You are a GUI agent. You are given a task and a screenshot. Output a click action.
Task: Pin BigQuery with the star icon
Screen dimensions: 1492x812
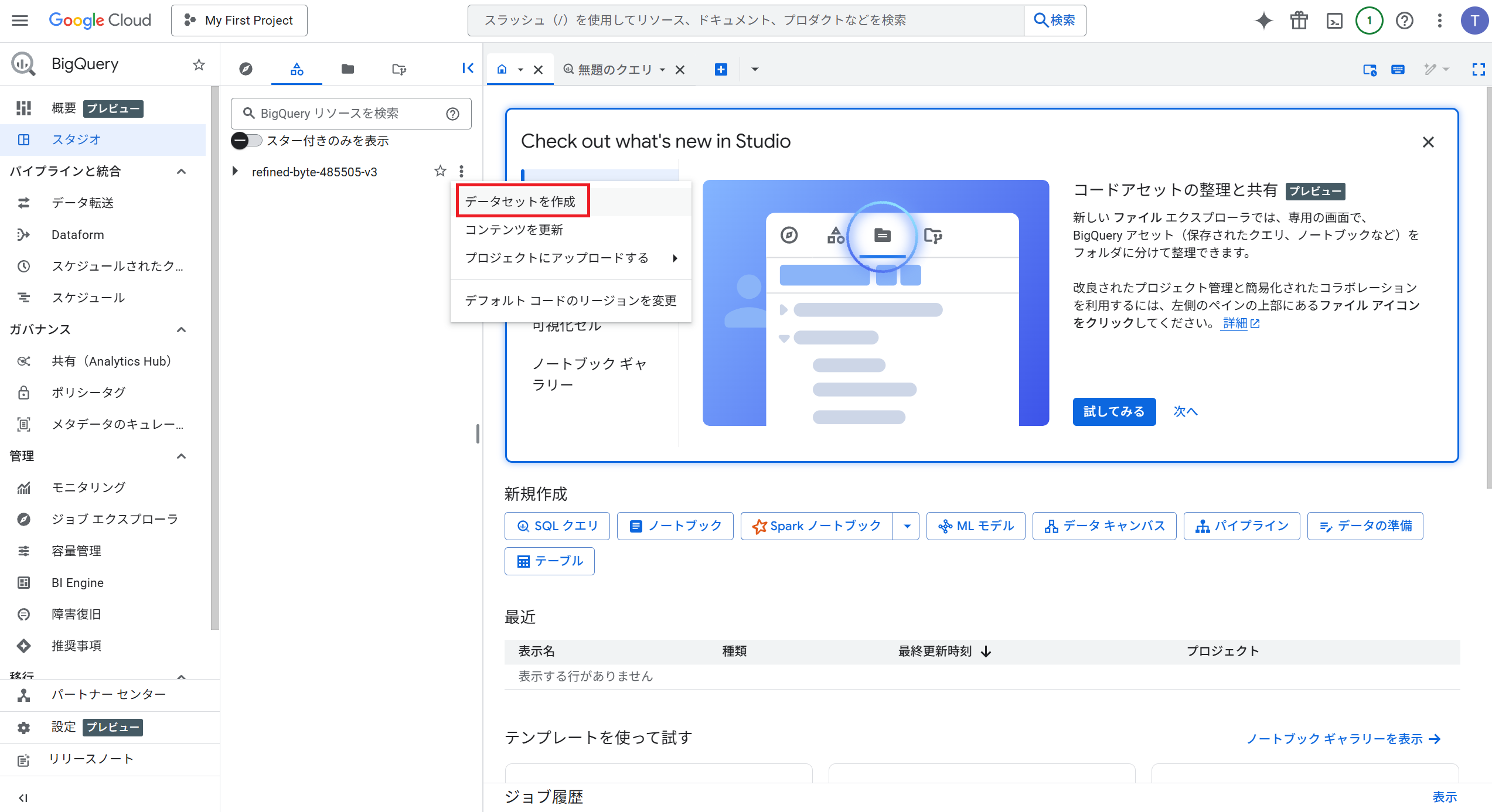[199, 64]
